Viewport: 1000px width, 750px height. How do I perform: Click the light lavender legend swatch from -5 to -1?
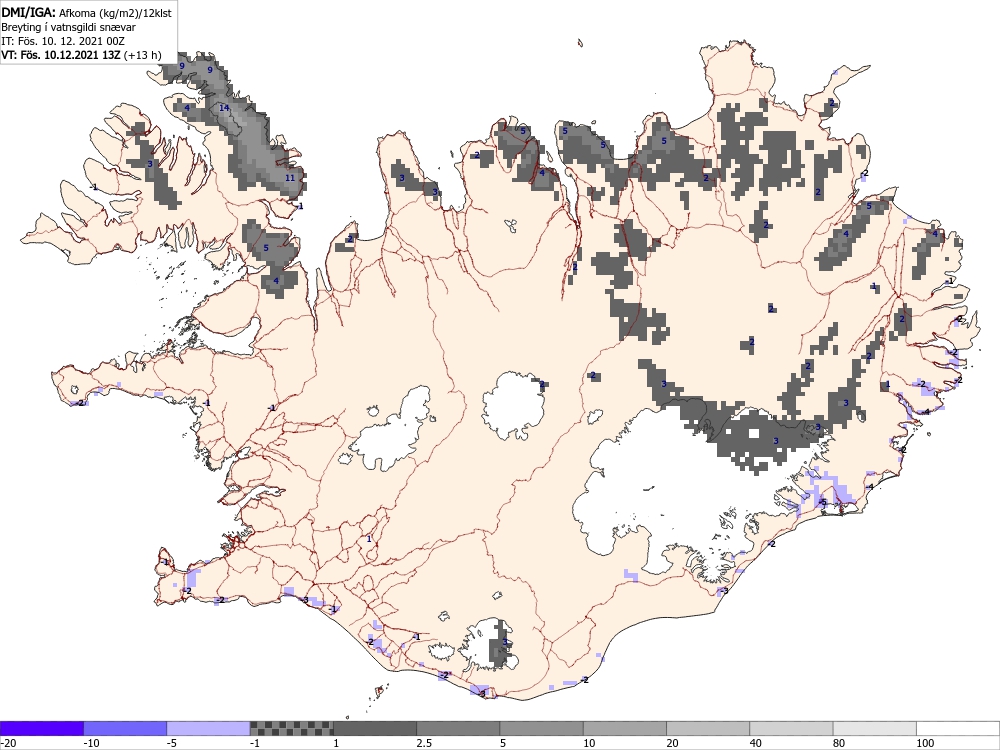click(x=209, y=728)
